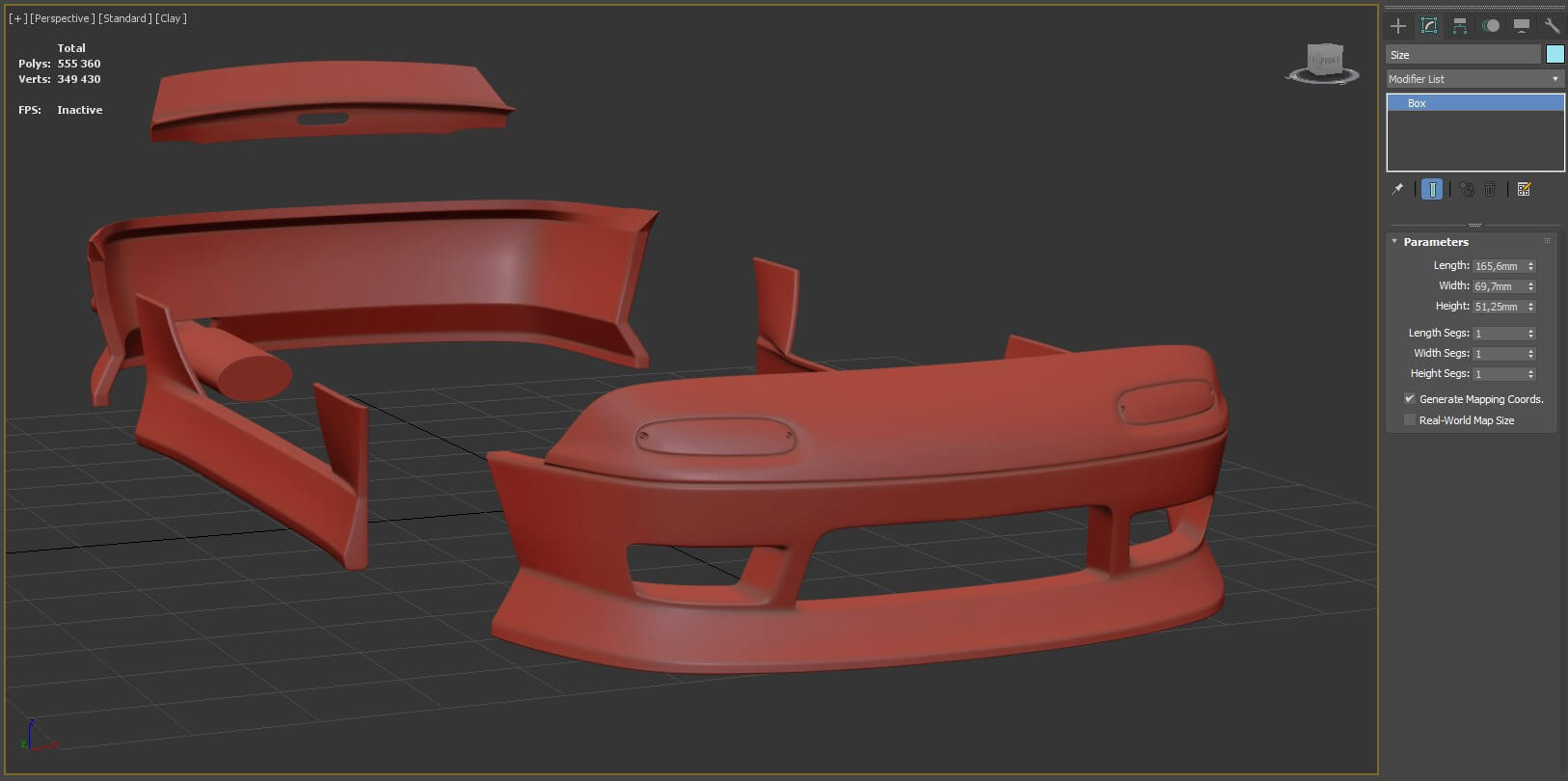Enable Real-World Map Size checkbox
This screenshot has height=781, width=1568.
point(1410,420)
